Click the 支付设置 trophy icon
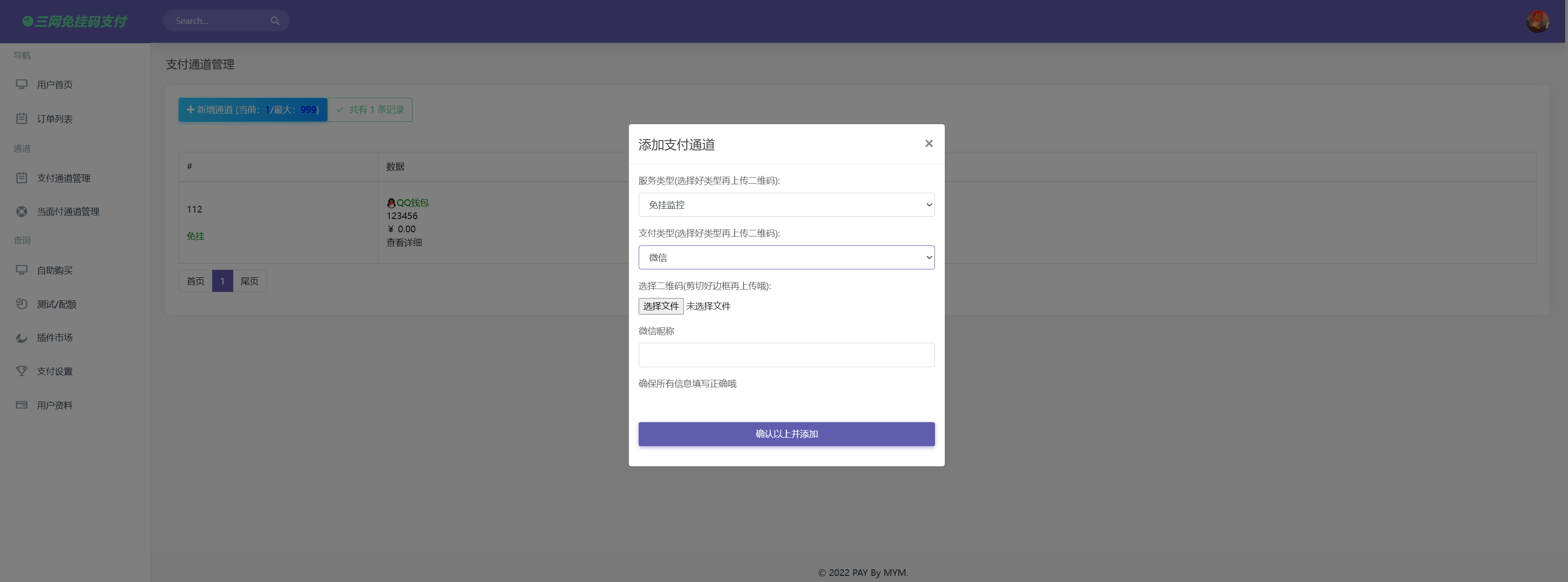 (x=21, y=371)
